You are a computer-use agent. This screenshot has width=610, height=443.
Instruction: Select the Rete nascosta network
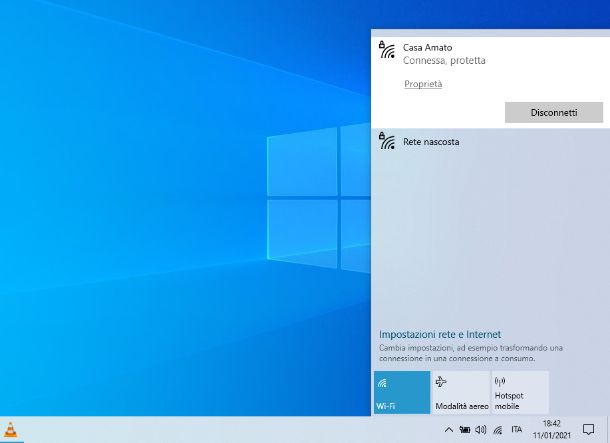pyautogui.click(x=431, y=142)
